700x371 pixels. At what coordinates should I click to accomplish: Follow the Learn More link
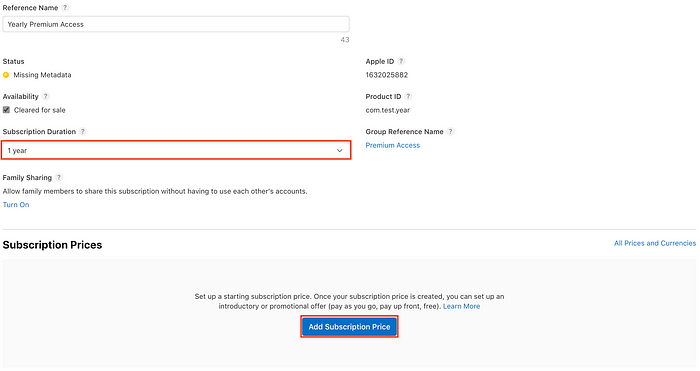click(x=462, y=306)
